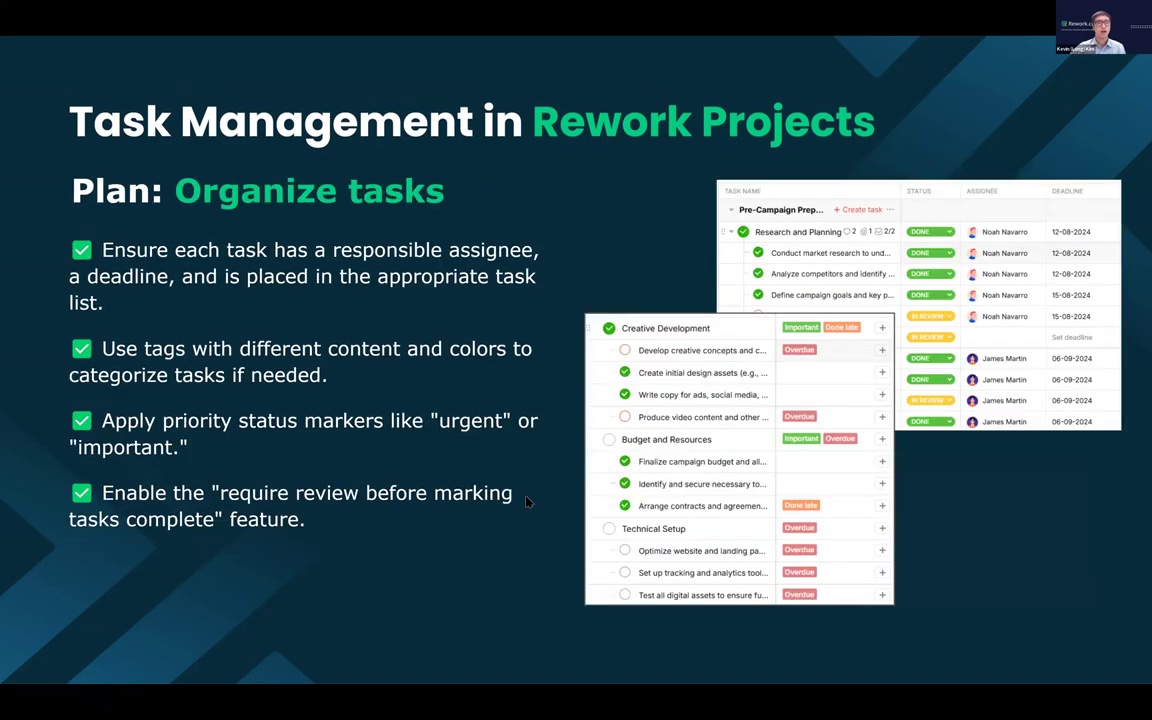Uncheck Analyze competitors completion circle

(758, 273)
